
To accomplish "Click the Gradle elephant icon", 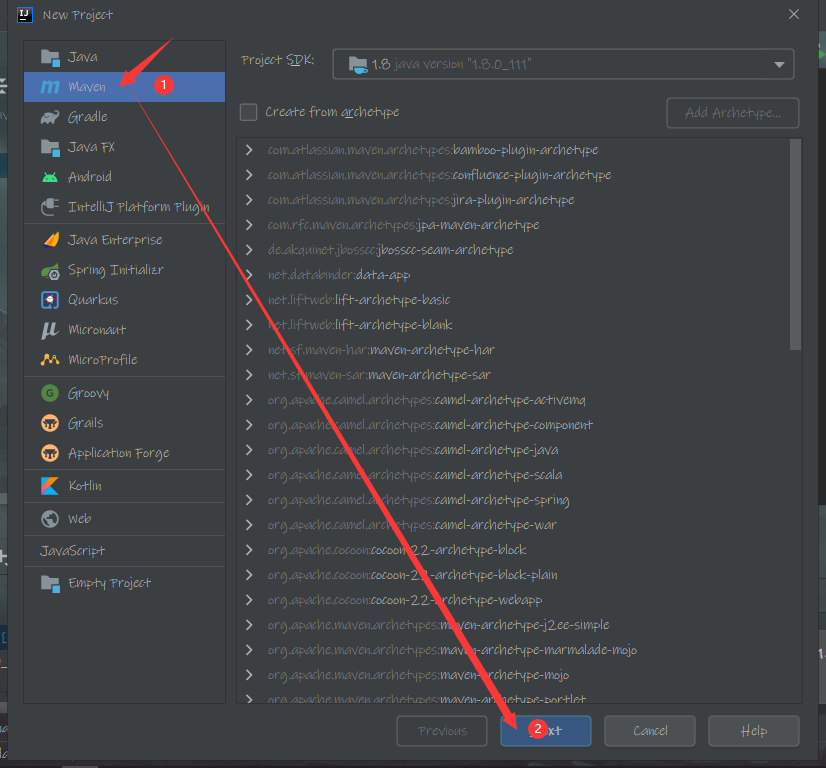I will pyautogui.click(x=50, y=117).
